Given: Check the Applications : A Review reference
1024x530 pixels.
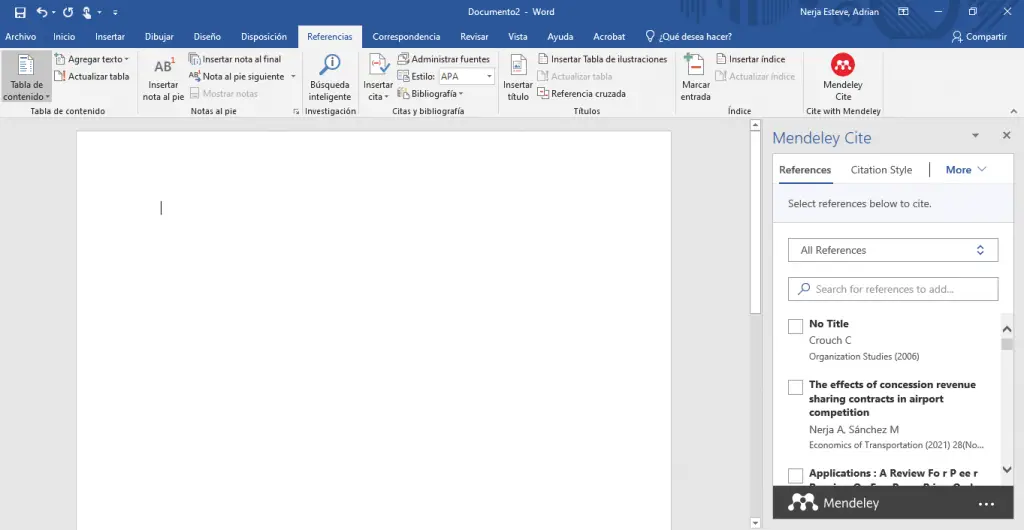Looking at the screenshot, I should click(x=795, y=475).
